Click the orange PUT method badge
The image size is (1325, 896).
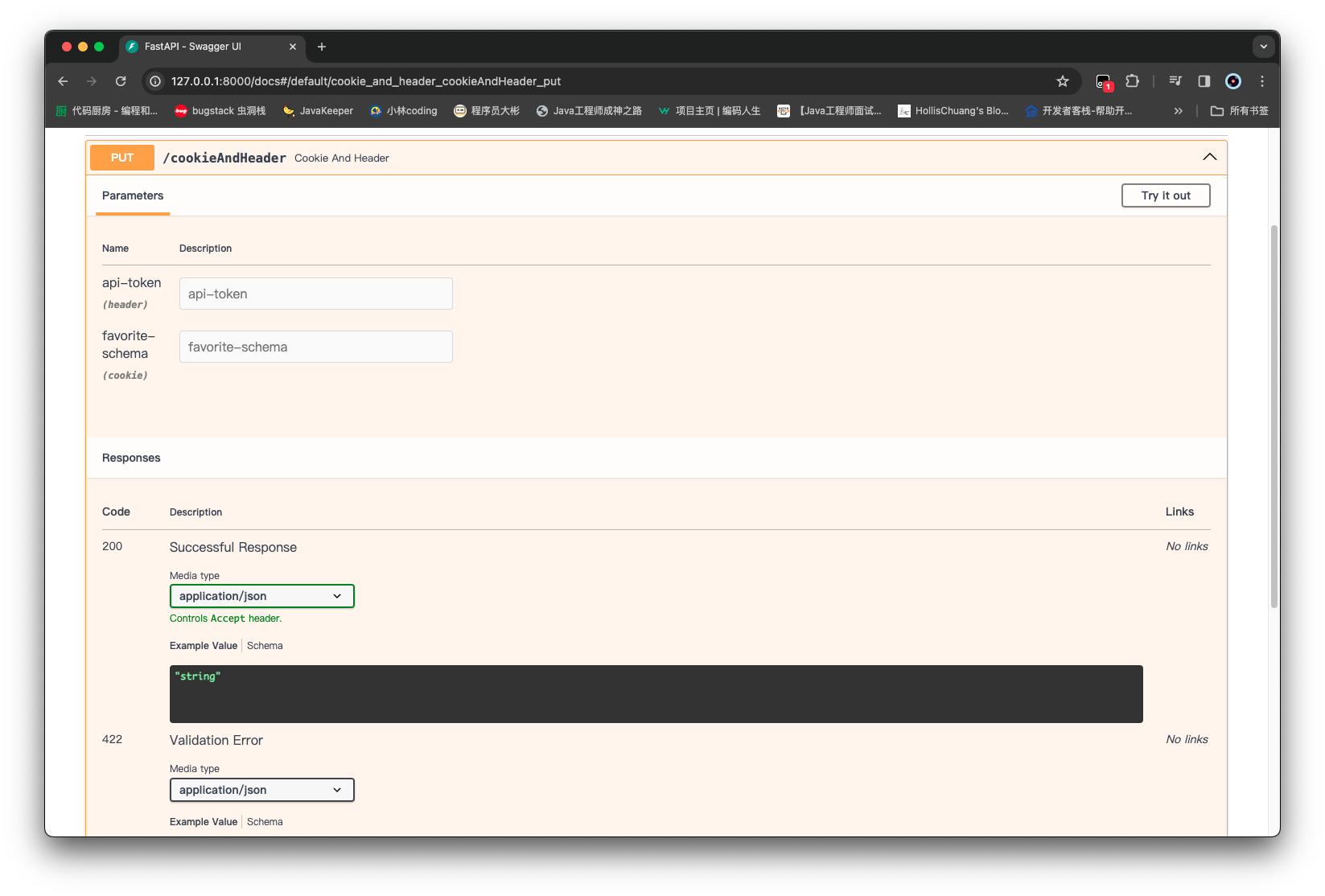pyautogui.click(x=122, y=158)
